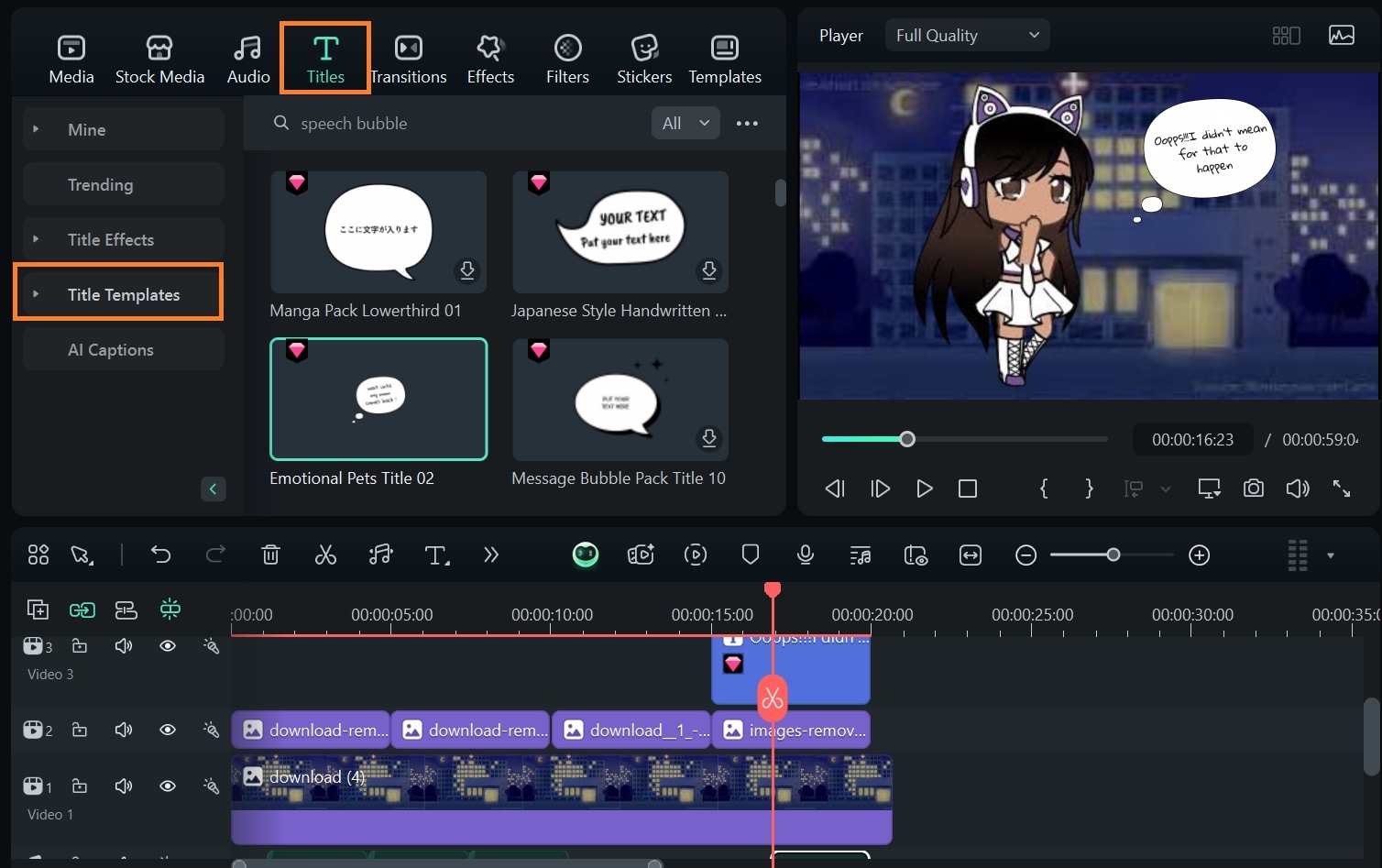
Task: Open the player grid layout view
Action: [1287, 36]
